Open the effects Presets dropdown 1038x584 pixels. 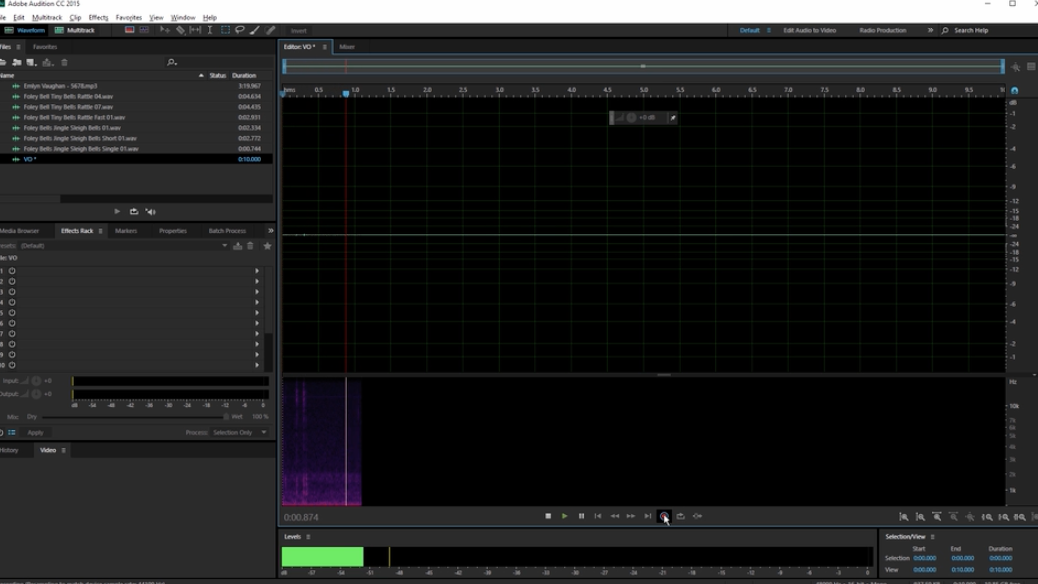[224, 245]
